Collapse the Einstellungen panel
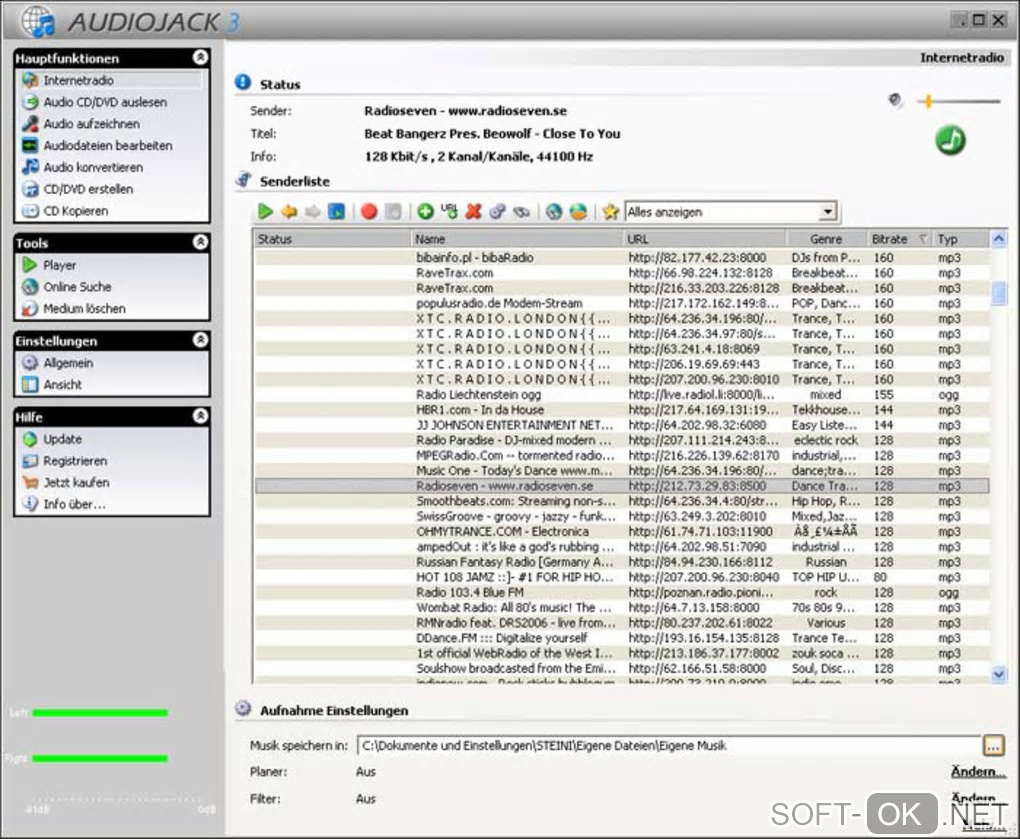 coord(200,340)
